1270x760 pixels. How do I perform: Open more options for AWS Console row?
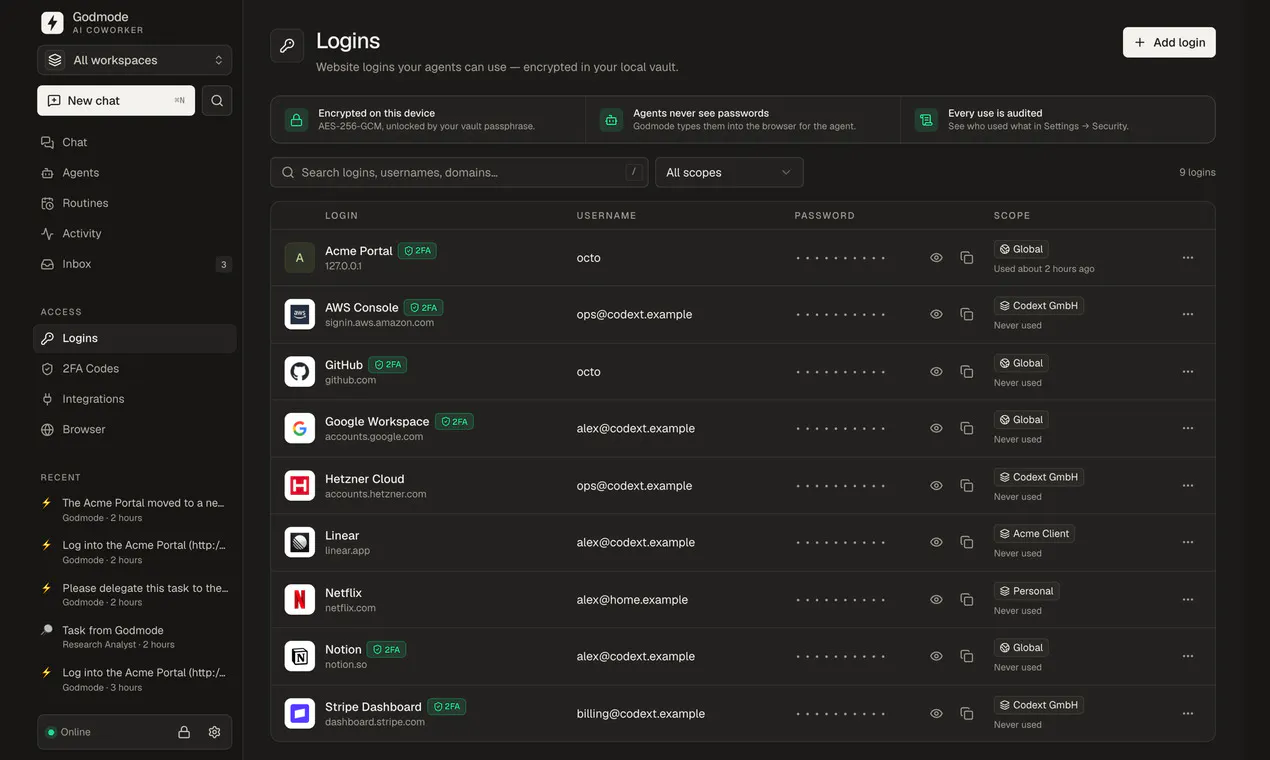pos(1188,314)
